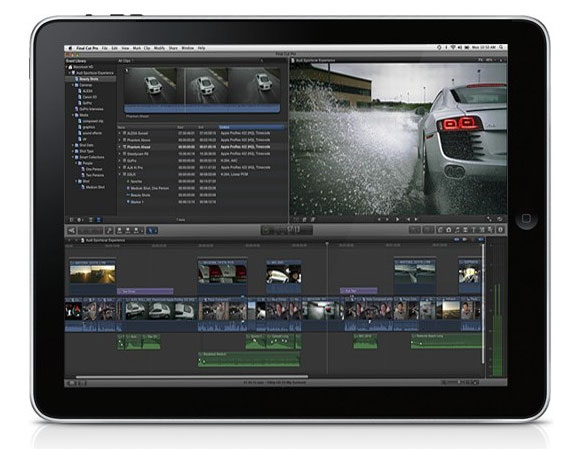Expand the ALEXA Sunset clip row
Image resolution: width=580 pixels, height=449 pixels.
[x=120, y=133]
